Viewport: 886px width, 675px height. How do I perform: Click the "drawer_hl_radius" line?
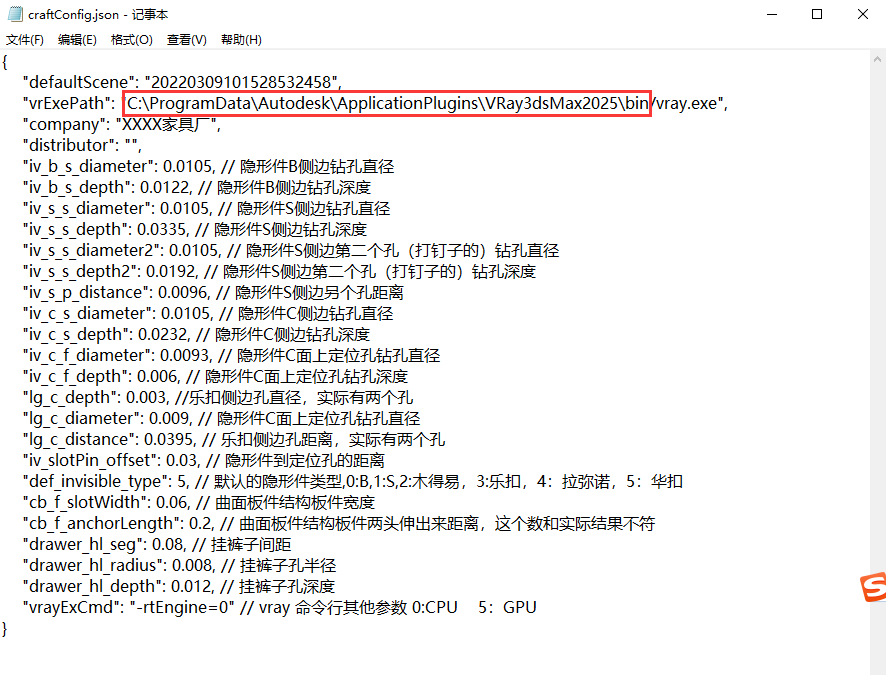point(179,565)
